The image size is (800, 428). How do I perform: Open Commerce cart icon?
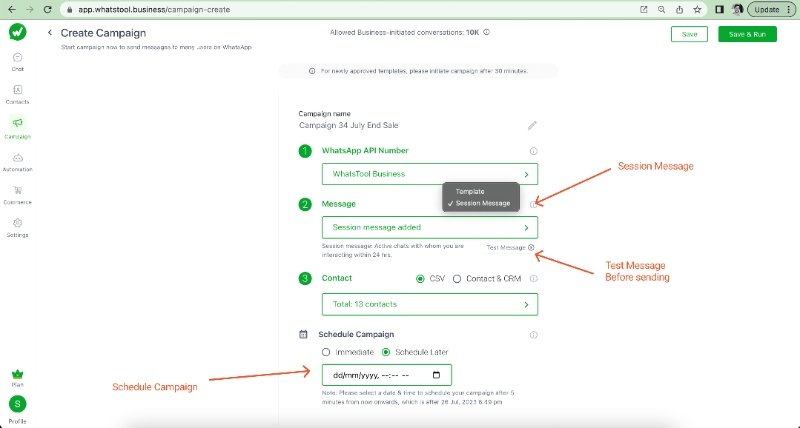tap(18, 193)
